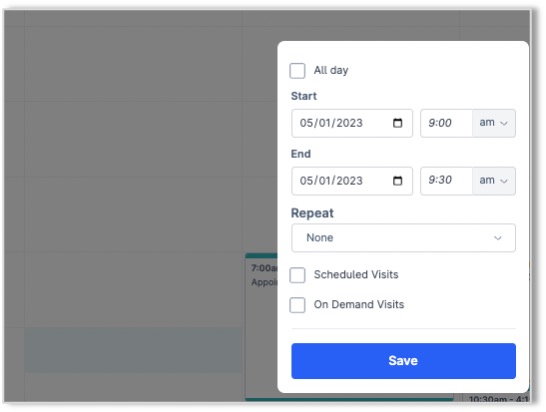546x412 pixels.
Task: Click the On Demand Visits label
Action: [x=359, y=304]
